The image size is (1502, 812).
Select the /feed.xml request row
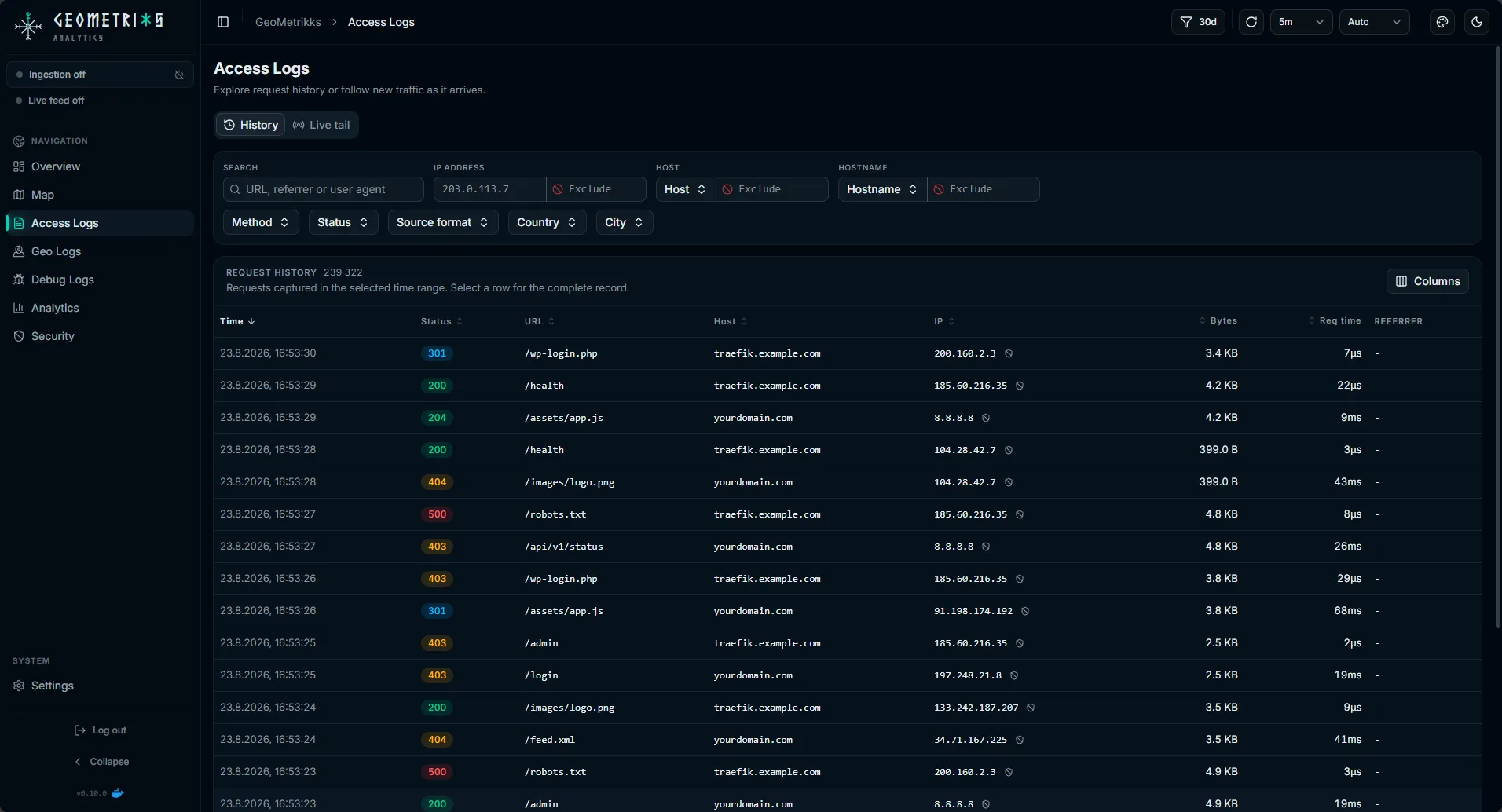click(847, 740)
